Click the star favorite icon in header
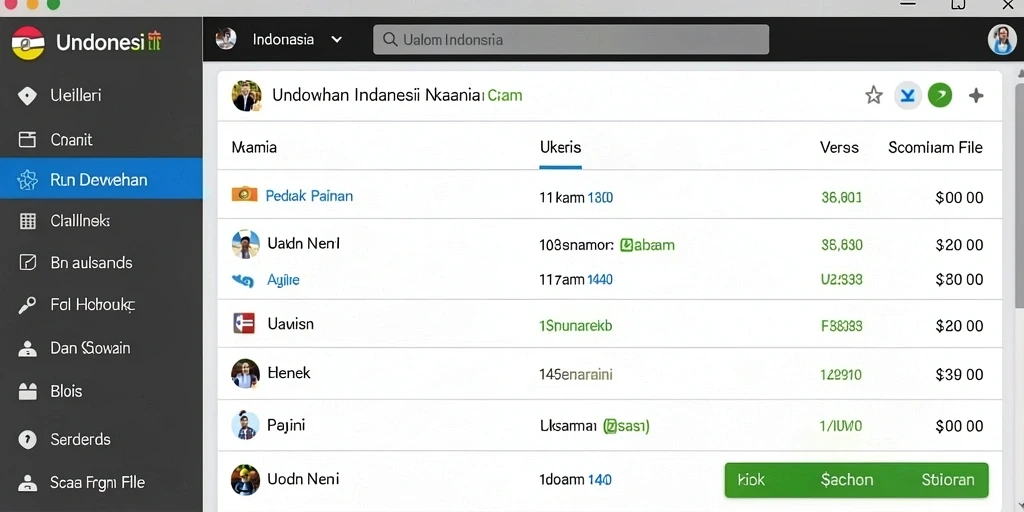Image resolution: width=1024 pixels, height=512 pixels. [873, 96]
